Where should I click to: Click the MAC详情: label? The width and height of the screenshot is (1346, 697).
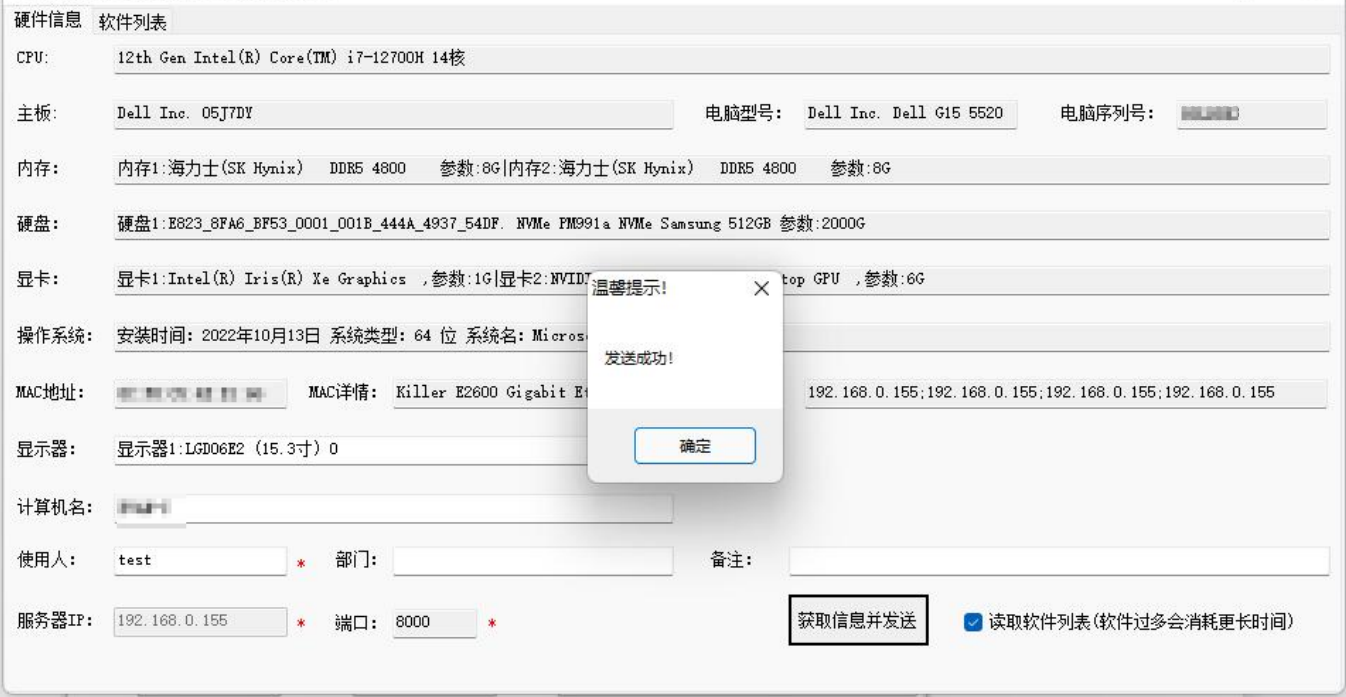pos(343,391)
